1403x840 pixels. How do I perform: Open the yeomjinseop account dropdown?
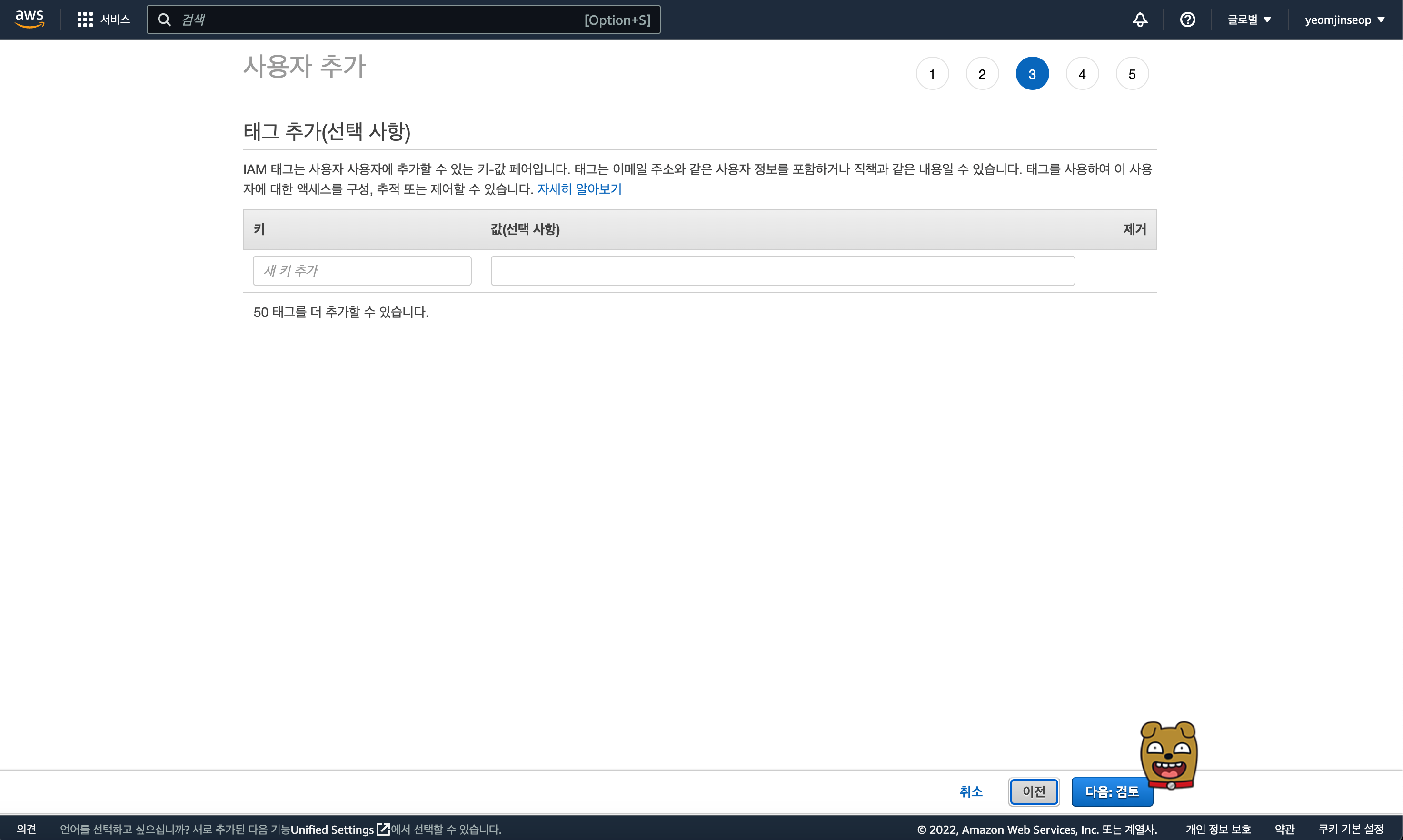click(1345, 20)
